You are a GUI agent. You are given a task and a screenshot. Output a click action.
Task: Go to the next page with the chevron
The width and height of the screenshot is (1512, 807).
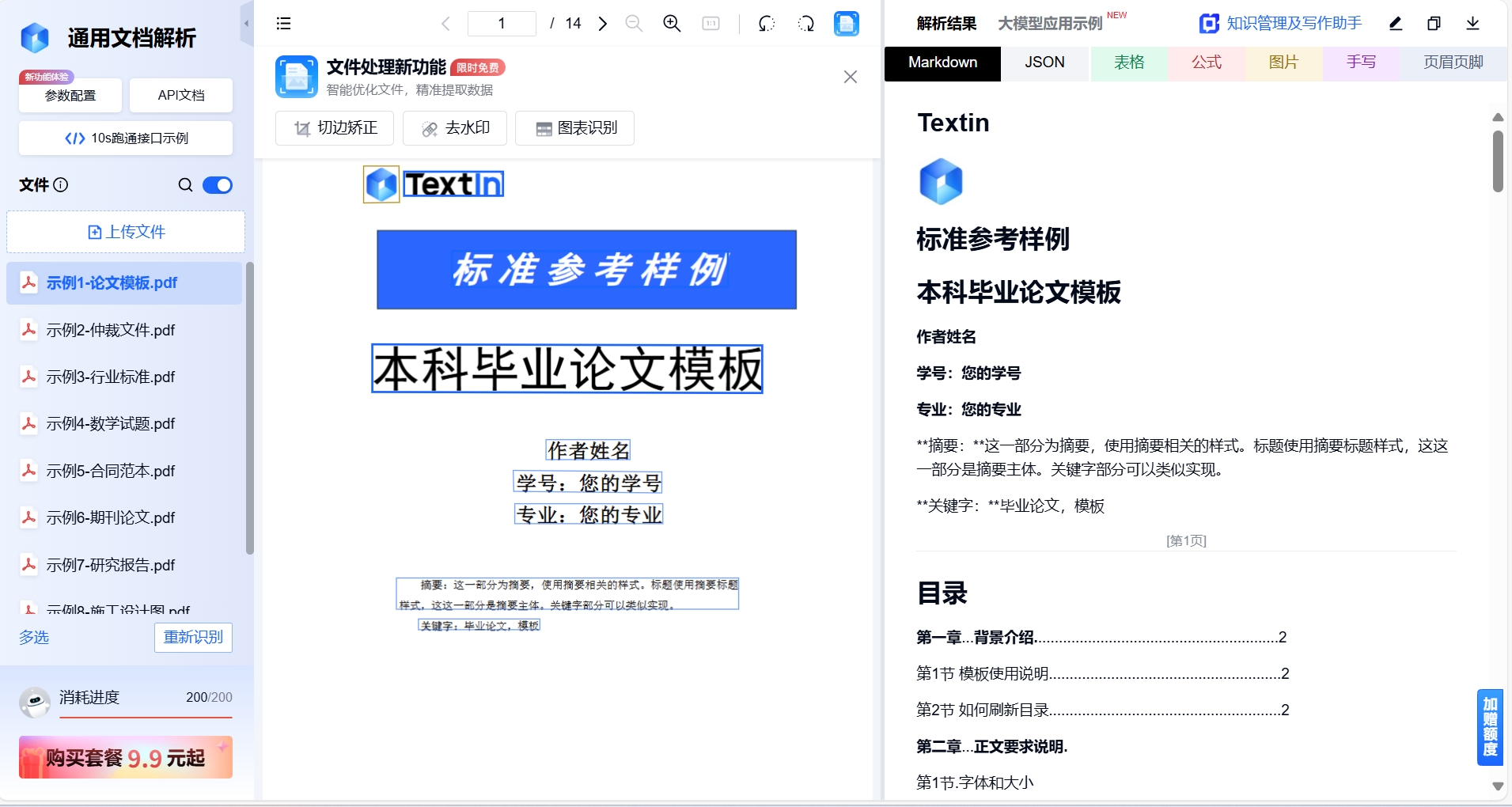602,23
